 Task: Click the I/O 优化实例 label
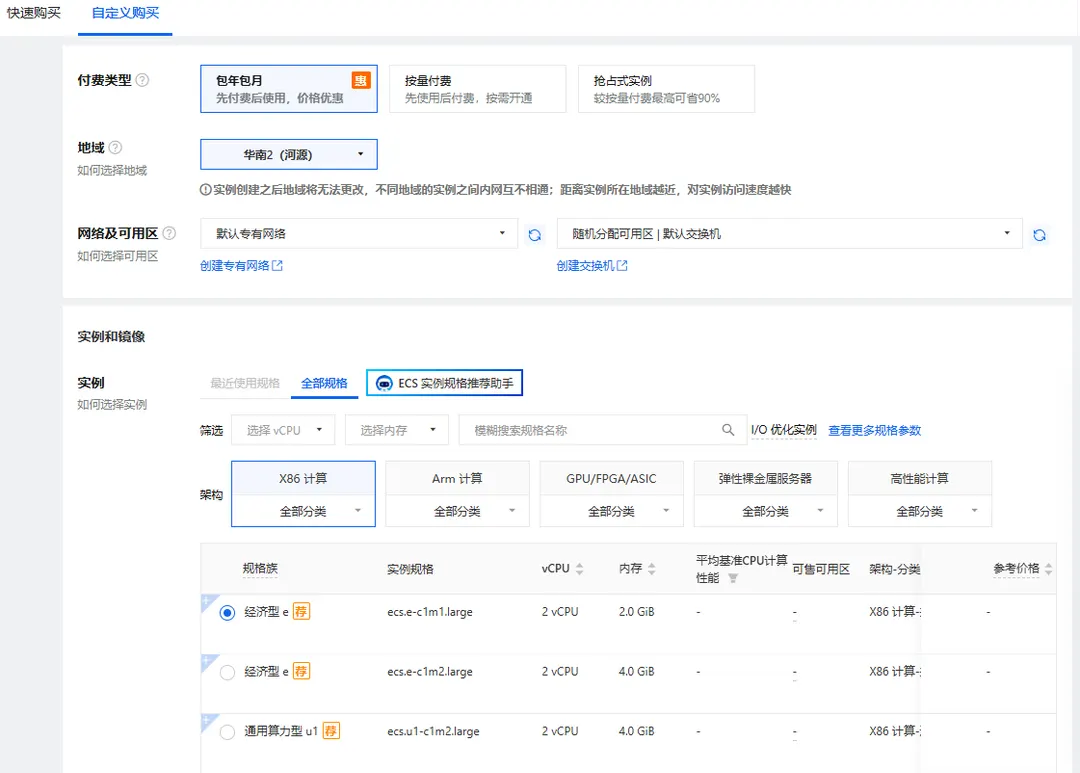(x=784, y=430)
